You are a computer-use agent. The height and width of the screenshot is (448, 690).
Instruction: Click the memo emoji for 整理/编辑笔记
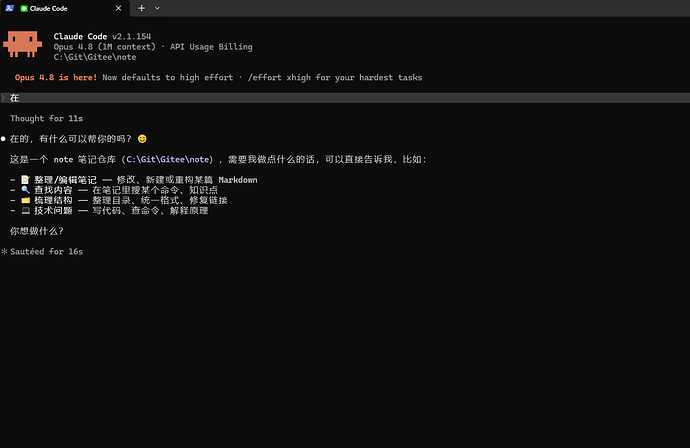pyautogui.click(x=26, y=180)
